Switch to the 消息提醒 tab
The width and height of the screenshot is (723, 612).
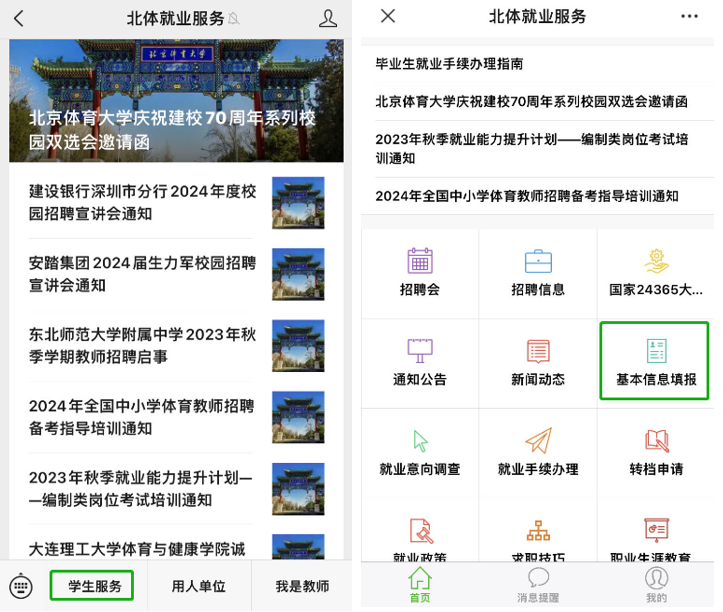(x=538, y=586)
